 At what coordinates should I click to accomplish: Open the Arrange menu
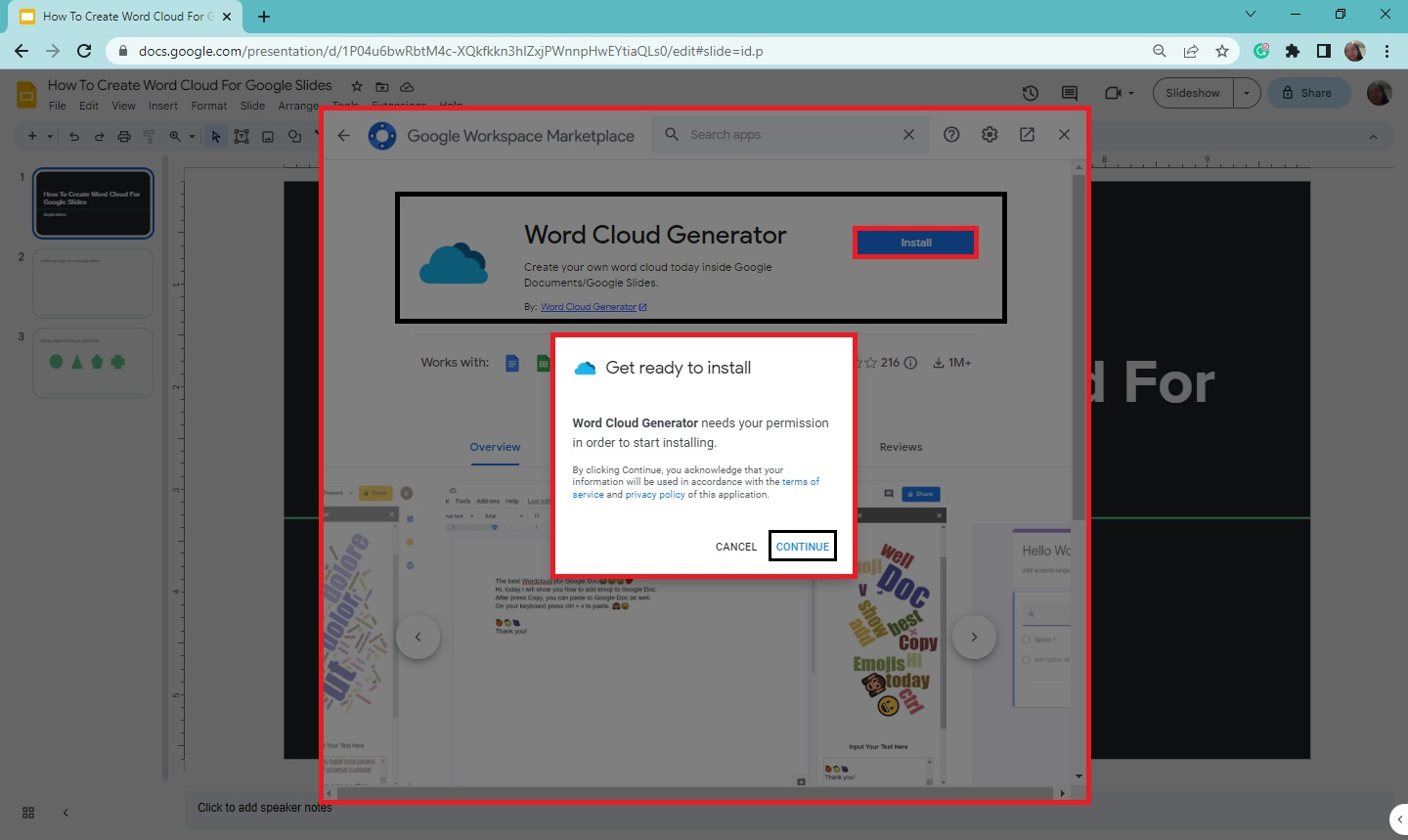298,106
